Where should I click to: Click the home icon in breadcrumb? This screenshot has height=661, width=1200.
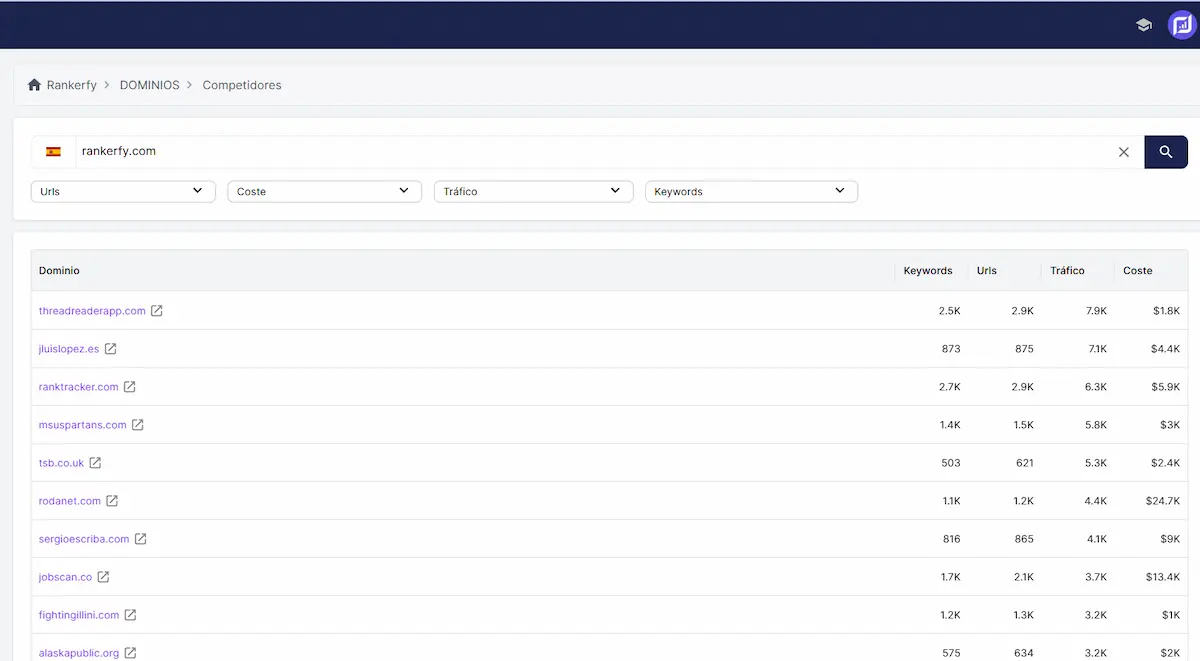pos(35,85)
